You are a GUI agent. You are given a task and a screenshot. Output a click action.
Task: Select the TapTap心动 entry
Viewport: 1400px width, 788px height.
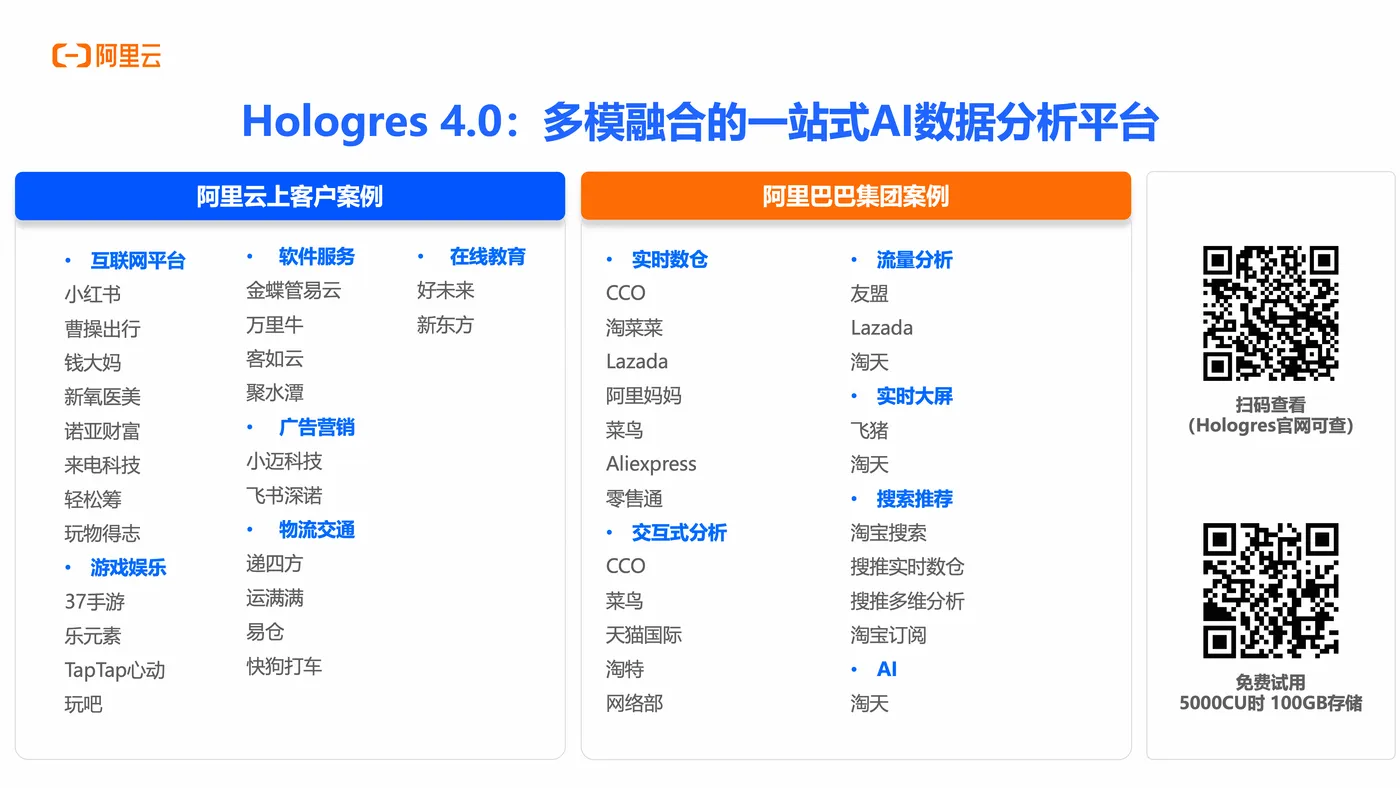(115, 670)
